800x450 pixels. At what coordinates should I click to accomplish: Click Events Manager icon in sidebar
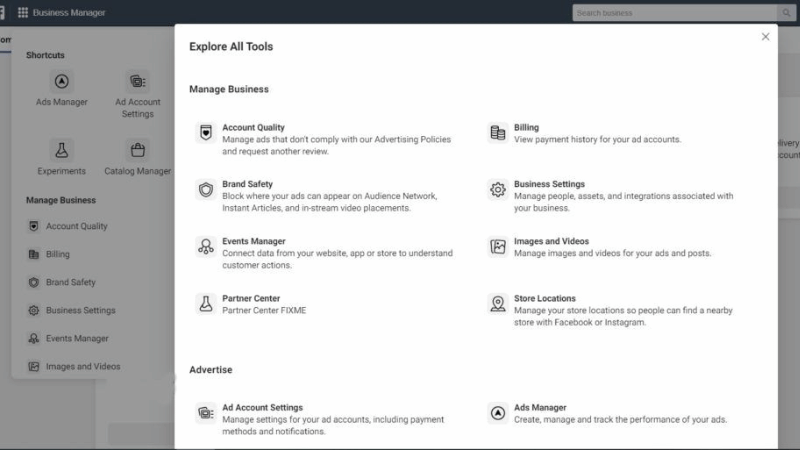click(x=34, y=338)
